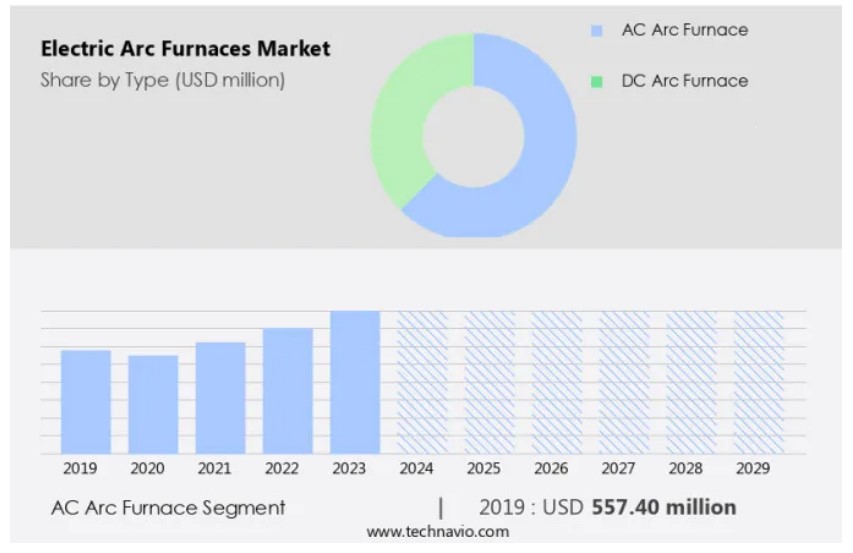Open the www.technavio.com link

click(x=437, y=532)
